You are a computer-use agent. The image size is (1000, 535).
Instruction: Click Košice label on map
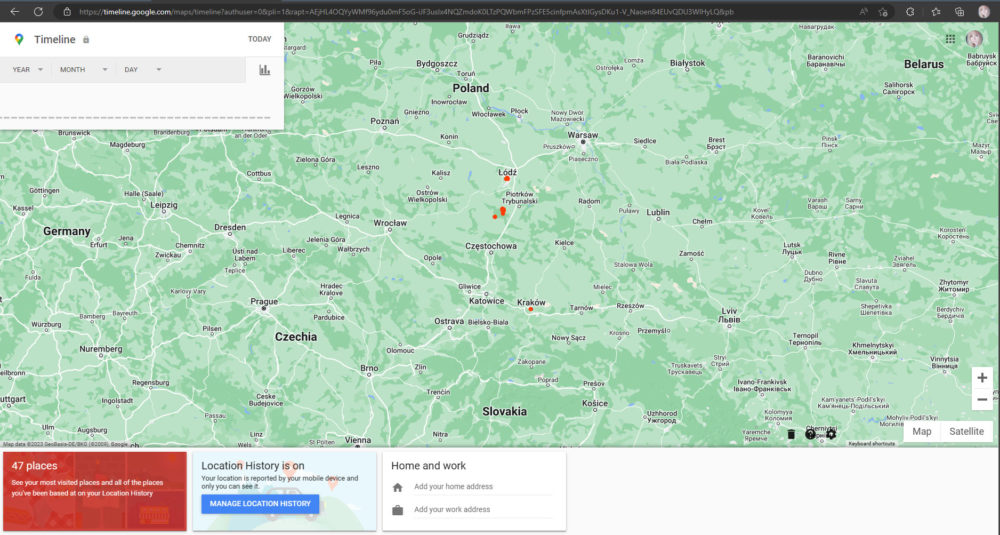(594, 404)
